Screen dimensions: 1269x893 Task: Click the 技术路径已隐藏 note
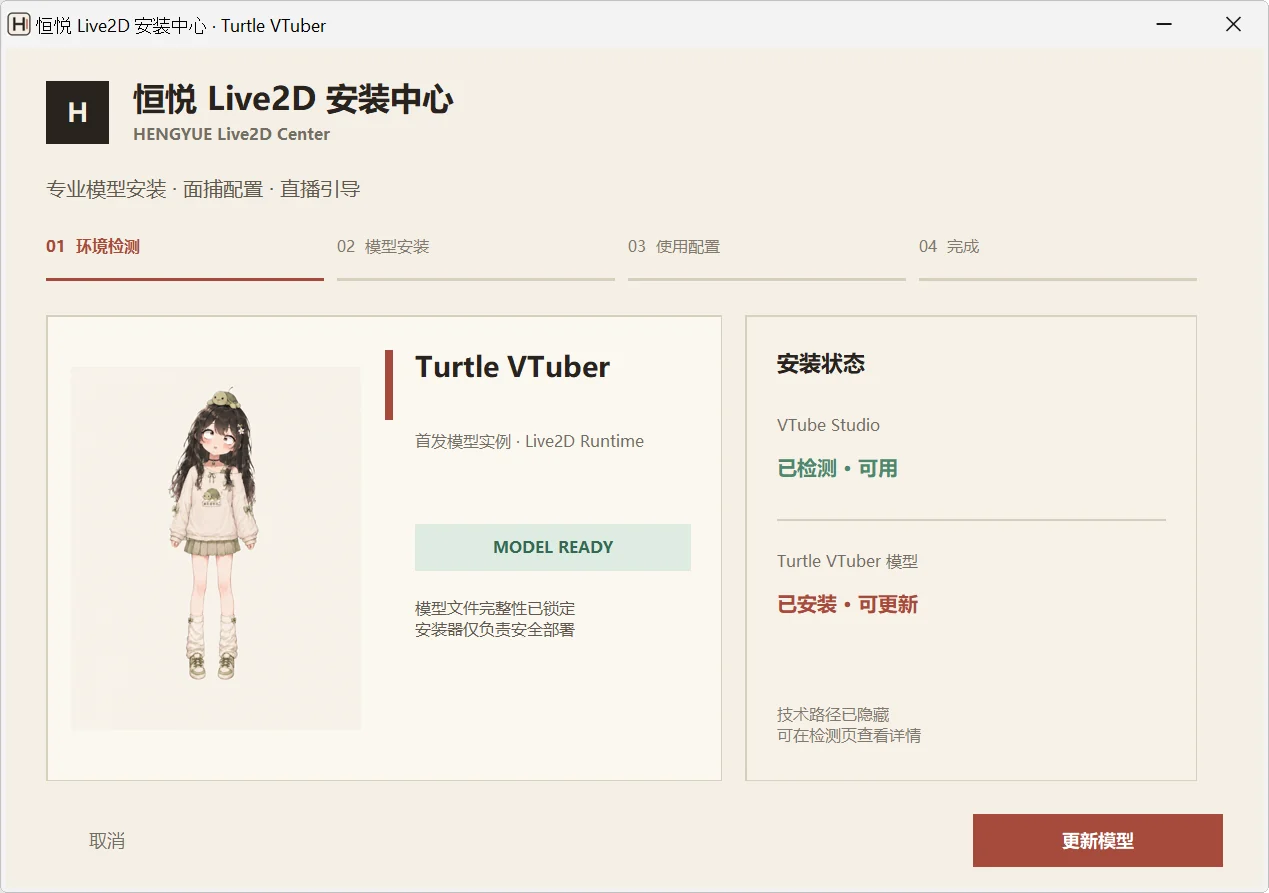click(833, 714)
